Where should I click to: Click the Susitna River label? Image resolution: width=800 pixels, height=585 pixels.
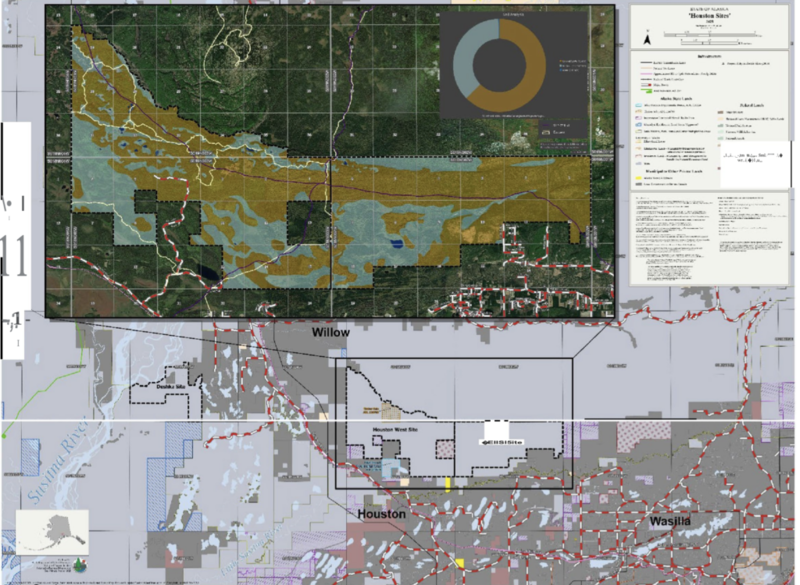click(x=57, y=461)
